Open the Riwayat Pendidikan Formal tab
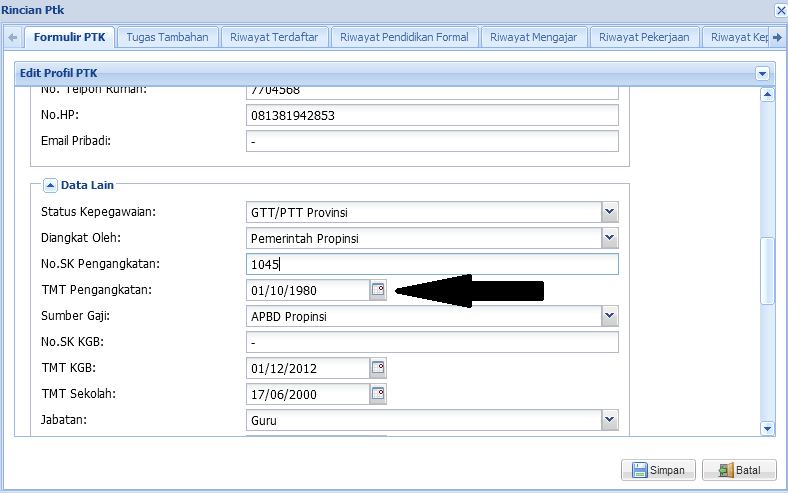 point(404,37)
